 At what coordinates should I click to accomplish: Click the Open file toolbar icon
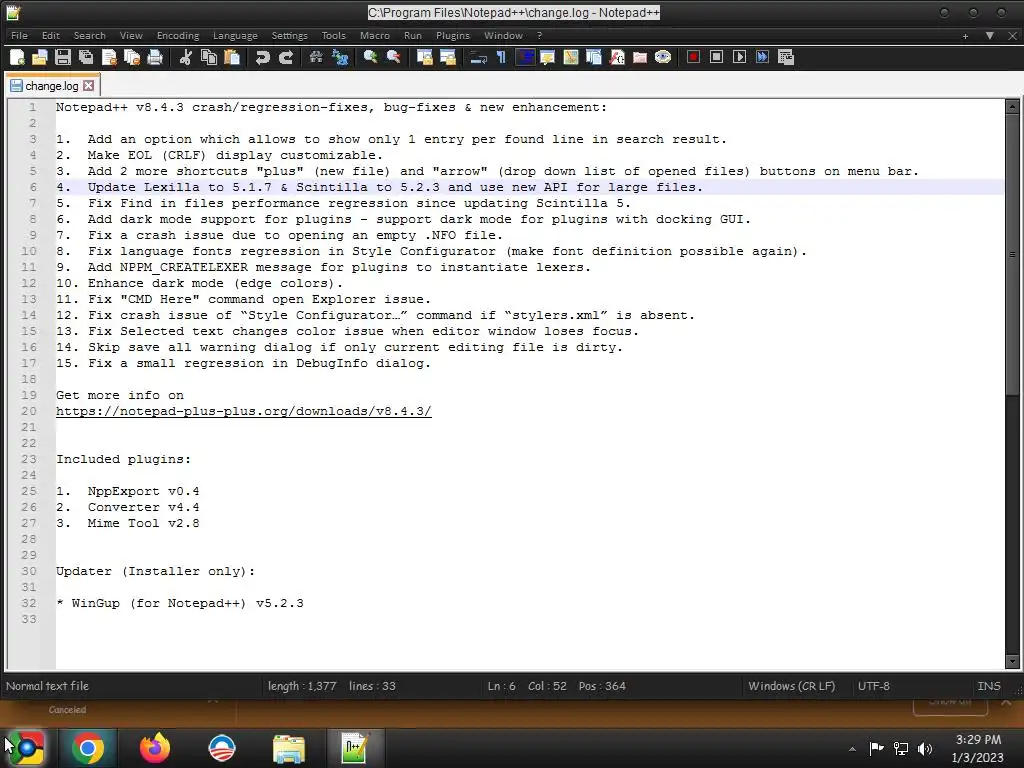click(40, 57)
